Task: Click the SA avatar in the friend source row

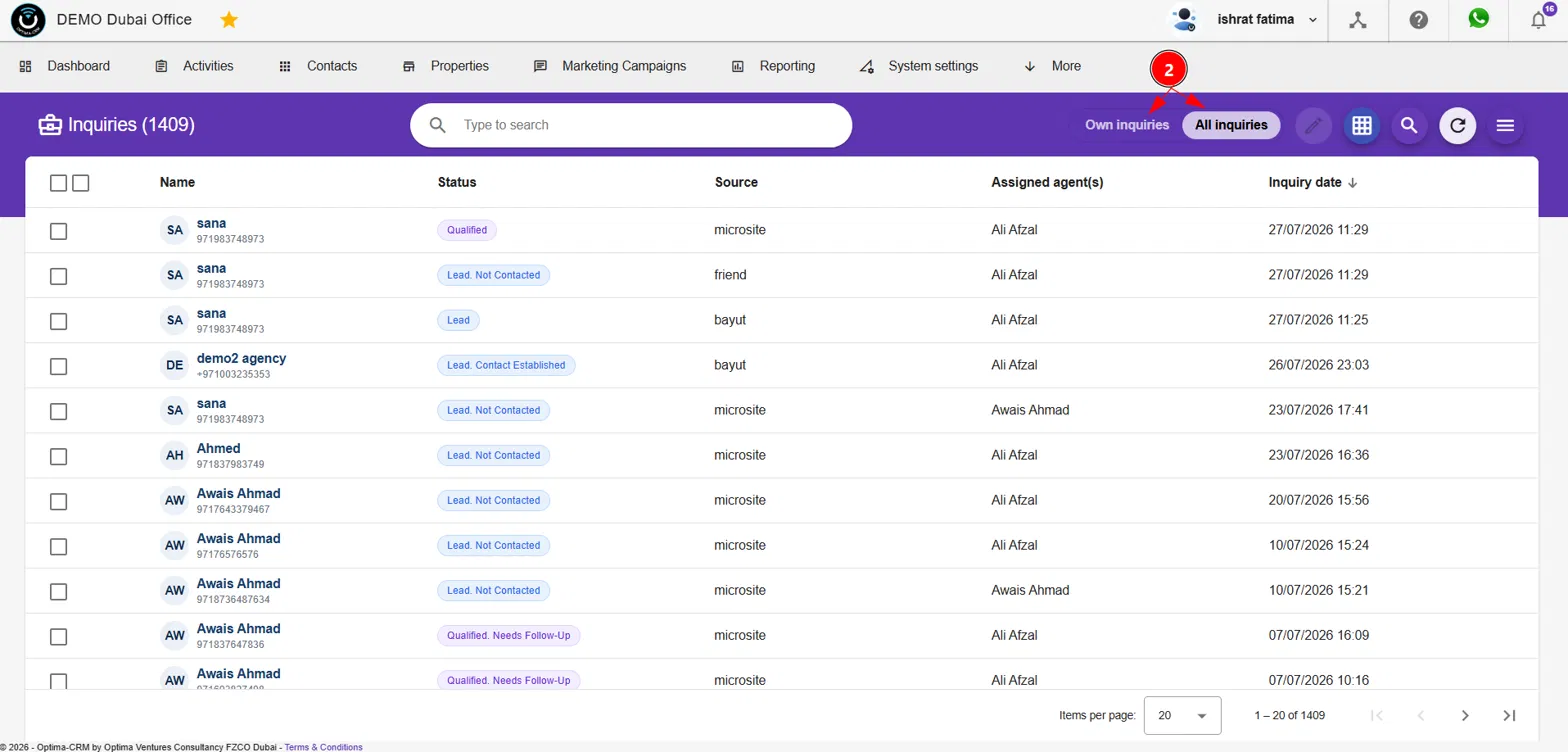Action: click(x=175, y=276)
